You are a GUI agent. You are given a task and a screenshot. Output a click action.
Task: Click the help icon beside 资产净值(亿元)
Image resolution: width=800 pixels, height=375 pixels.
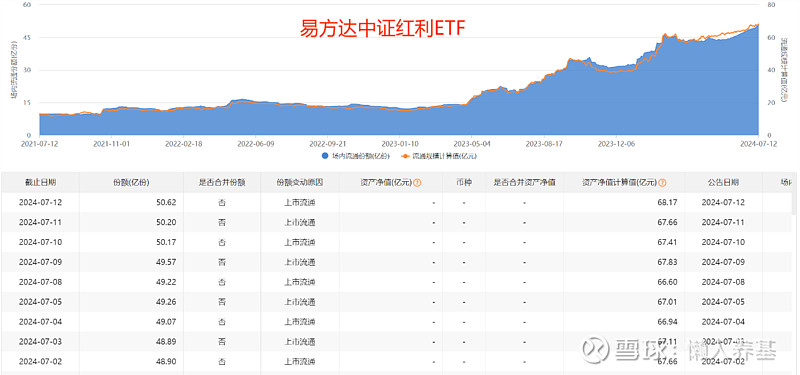pyautogui.click(x=417, y=183)
